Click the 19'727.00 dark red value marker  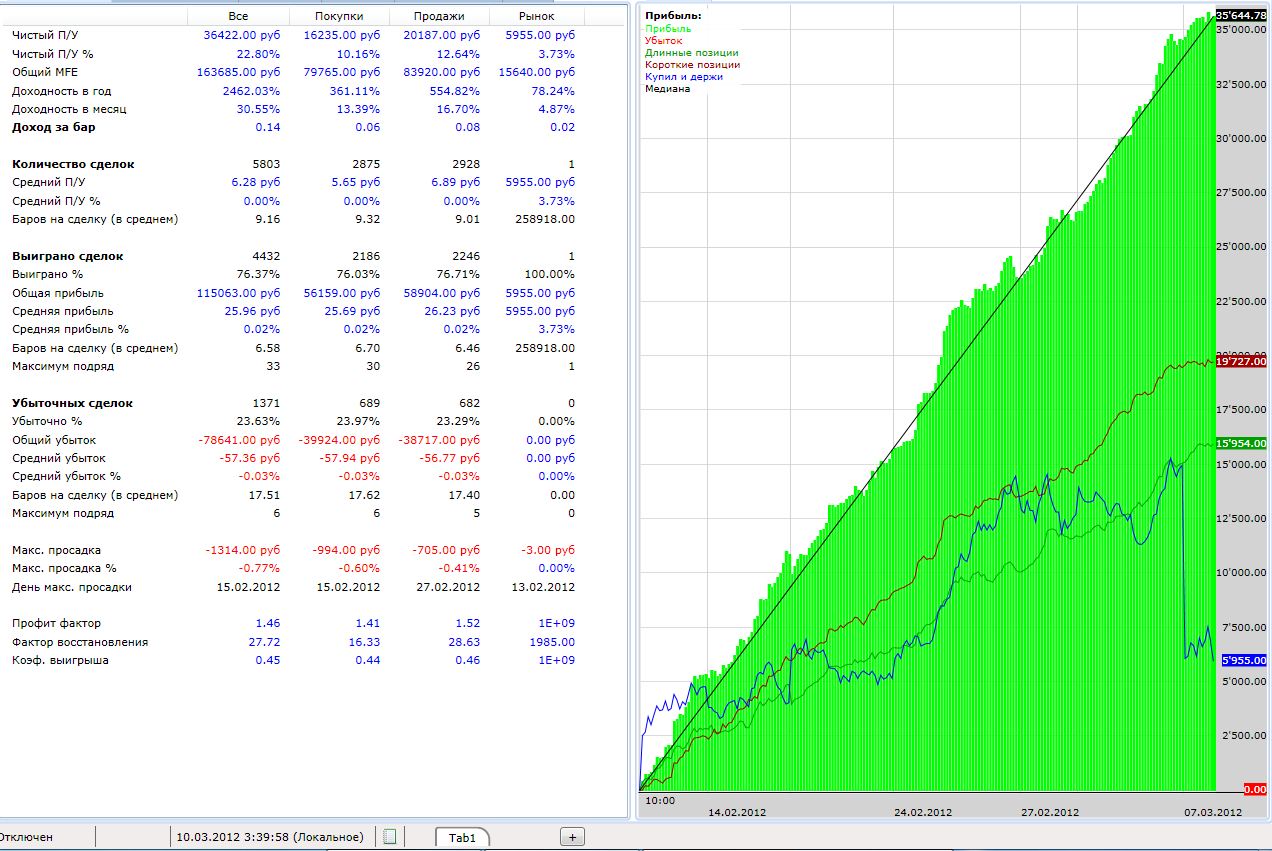tap(1241, 362)
